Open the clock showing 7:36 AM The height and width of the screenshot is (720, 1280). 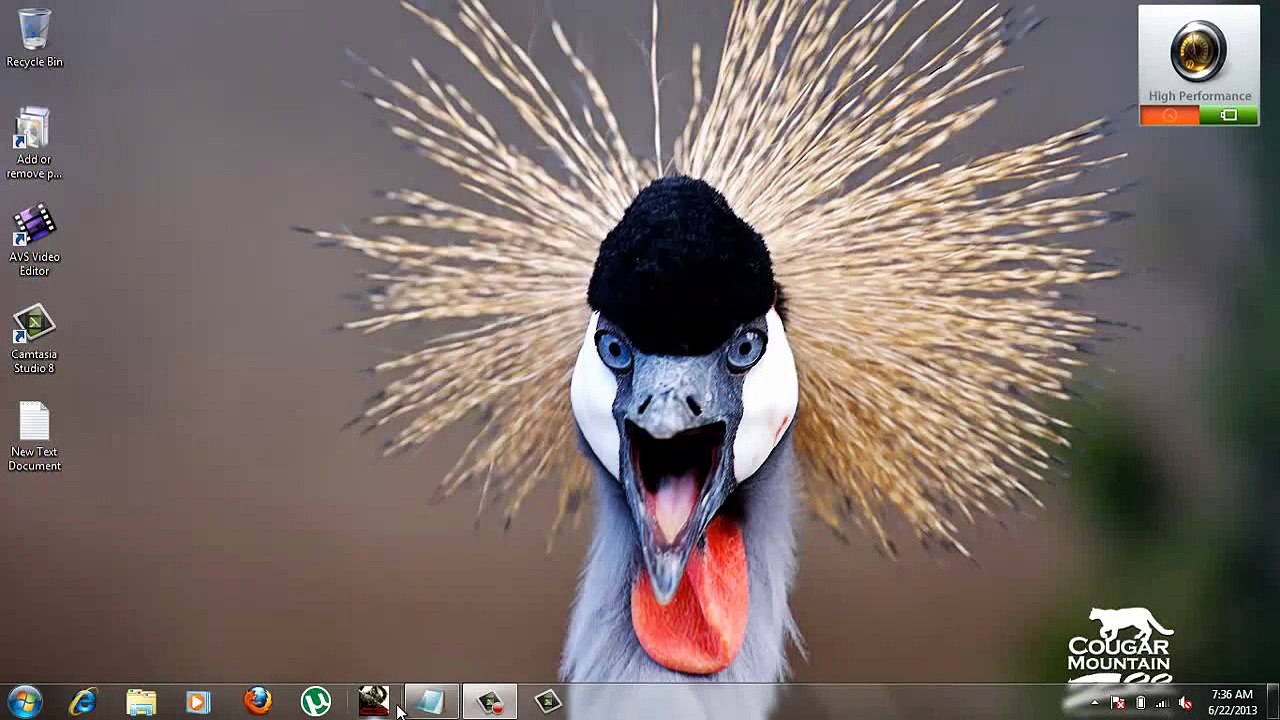1232,702
